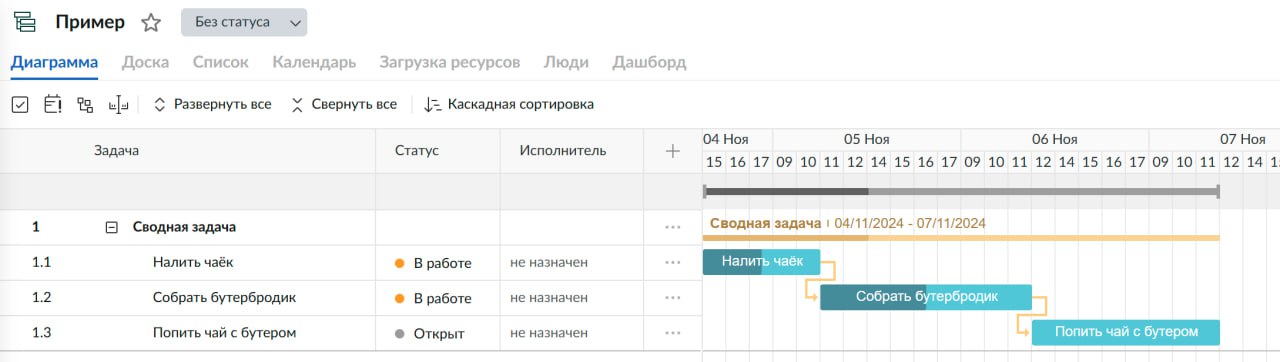Open the Без статуса status dropdown
Viewport: 1280px width, 362px height.
pyautogui.click(x=244, y=22)
